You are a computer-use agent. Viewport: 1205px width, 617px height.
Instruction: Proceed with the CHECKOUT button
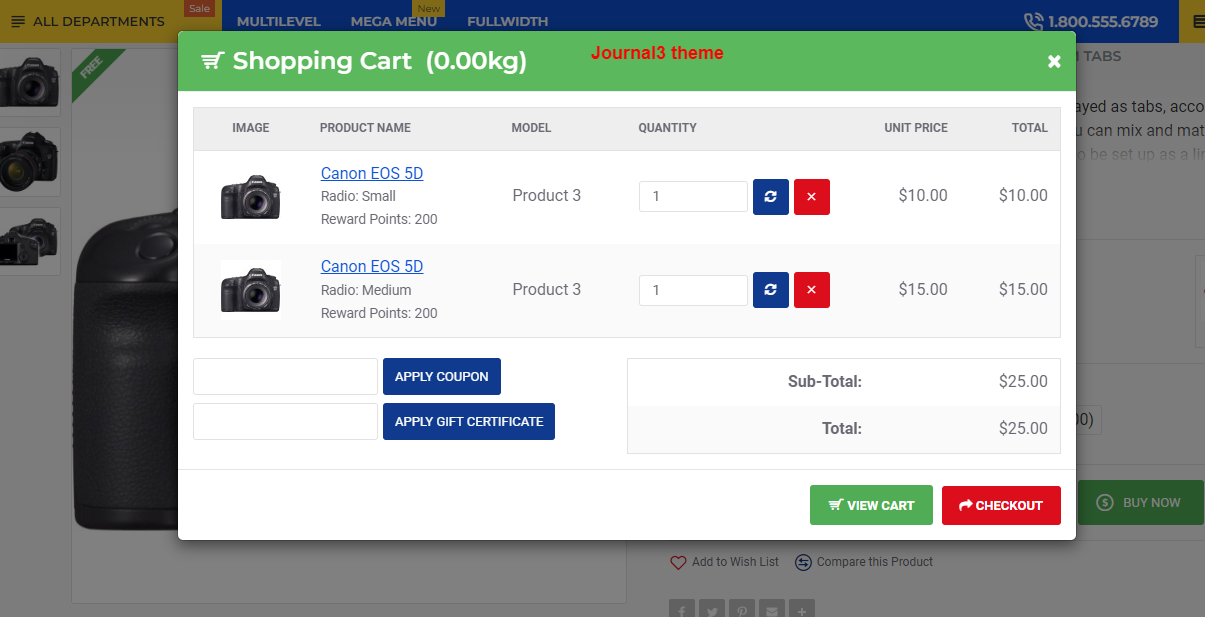[1000, 505]
